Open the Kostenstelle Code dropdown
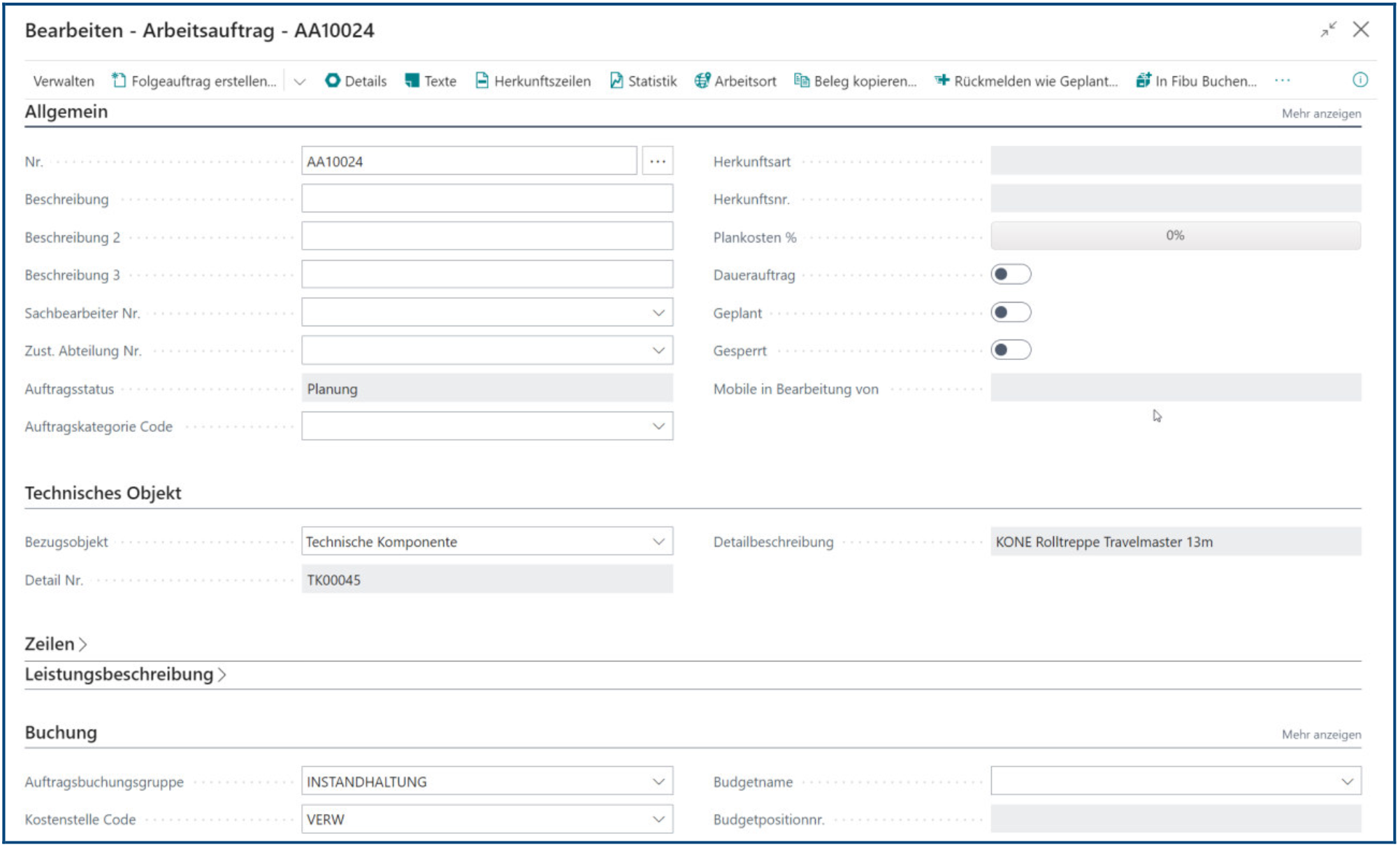The height and width of the screenshot is (847, 1400). click(x=658, y=819)
